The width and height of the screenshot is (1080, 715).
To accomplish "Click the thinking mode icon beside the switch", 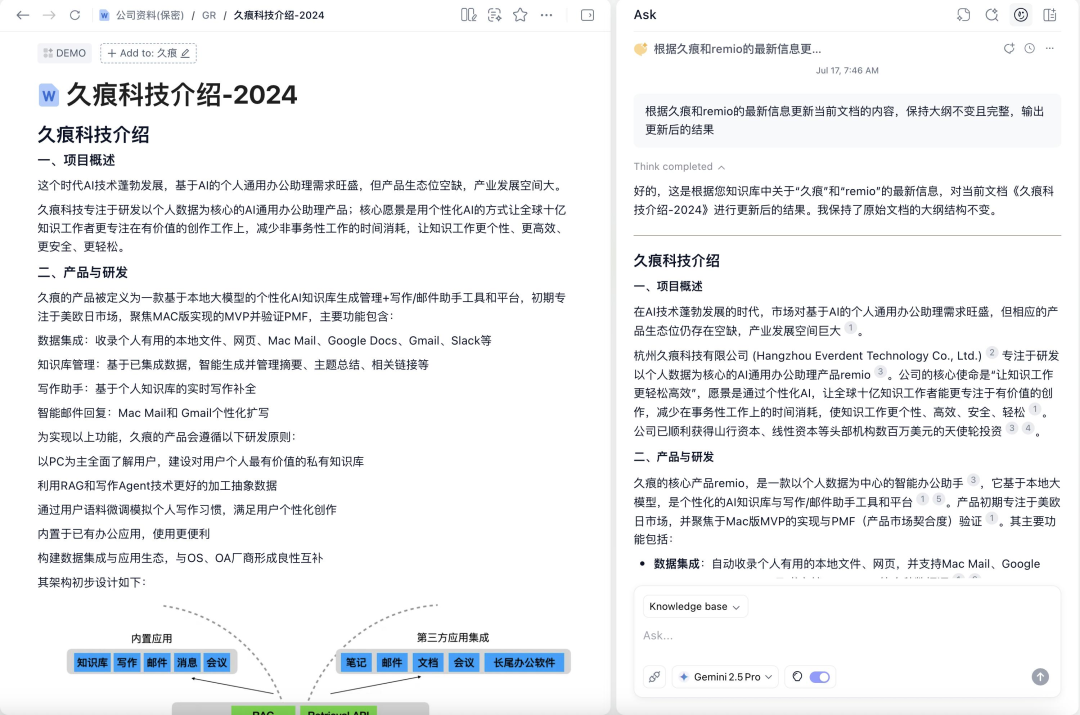I will 797,676.
